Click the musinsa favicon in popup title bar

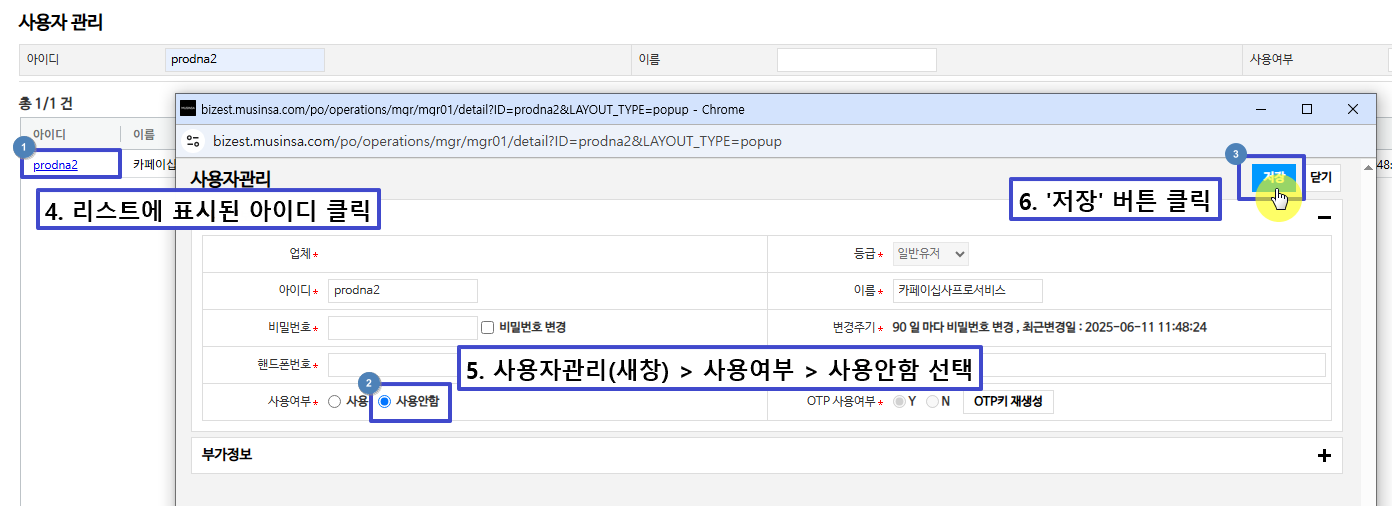tap(188, 109)
